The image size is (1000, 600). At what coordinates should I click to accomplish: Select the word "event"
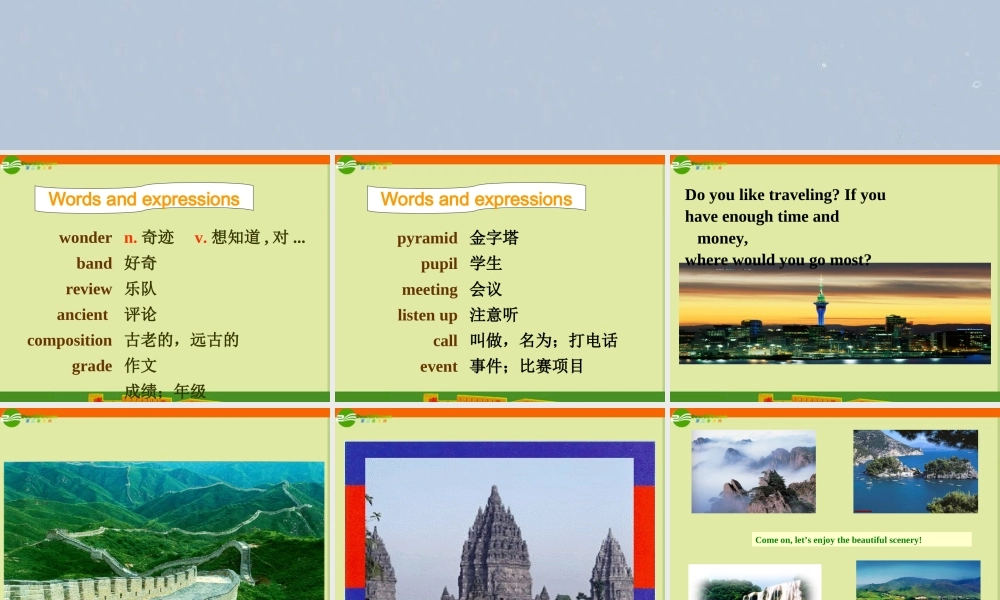click(x=439, y=366)
